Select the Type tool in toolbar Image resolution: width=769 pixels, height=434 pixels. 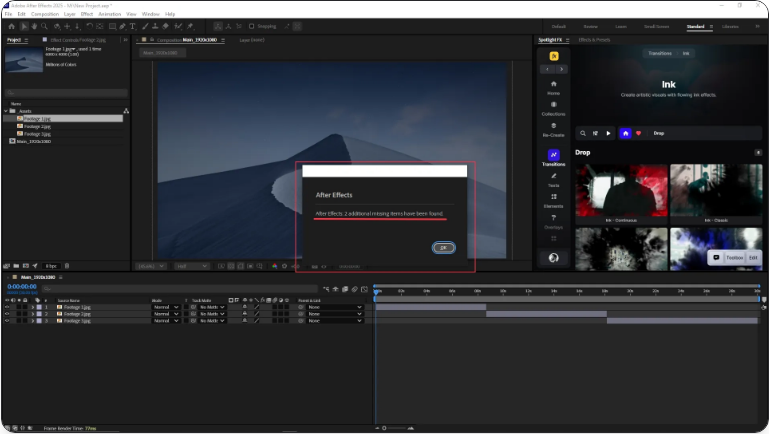132,26
